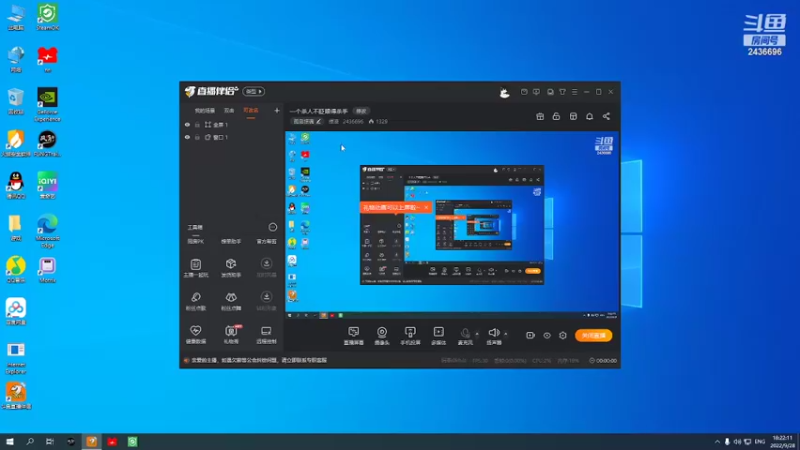Open the video PK toolbox tab
This screenshot has height=450, width=800.
tap(195, 241)
